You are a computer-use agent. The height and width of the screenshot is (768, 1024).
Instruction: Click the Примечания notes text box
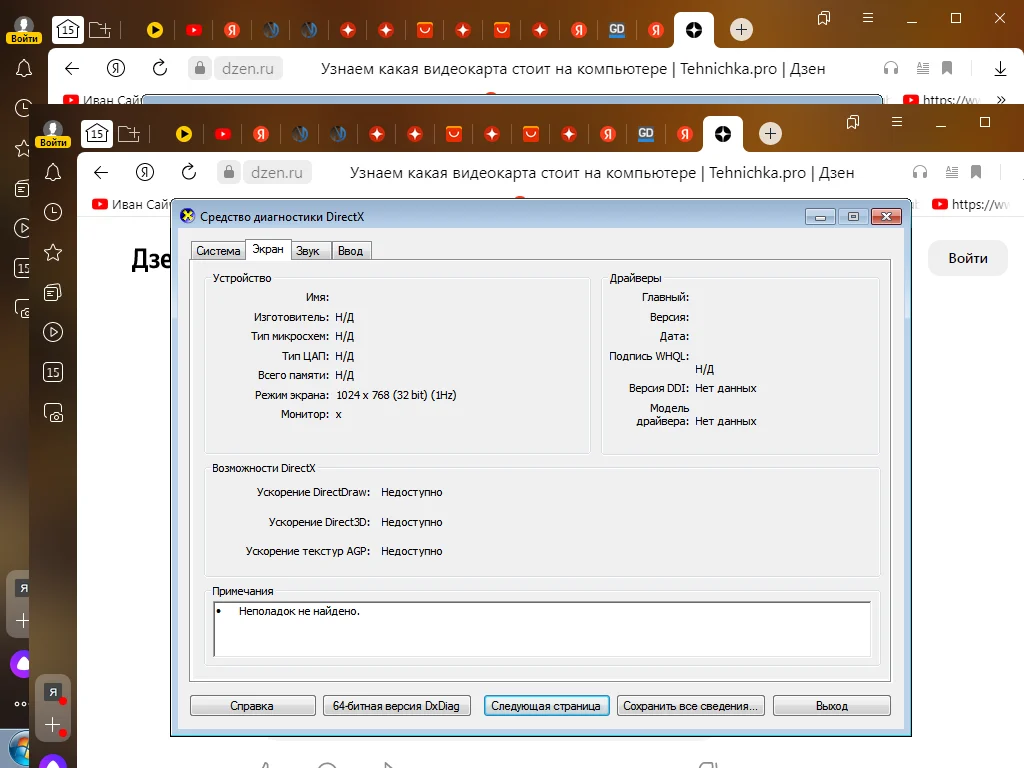[x=542, y=630]
